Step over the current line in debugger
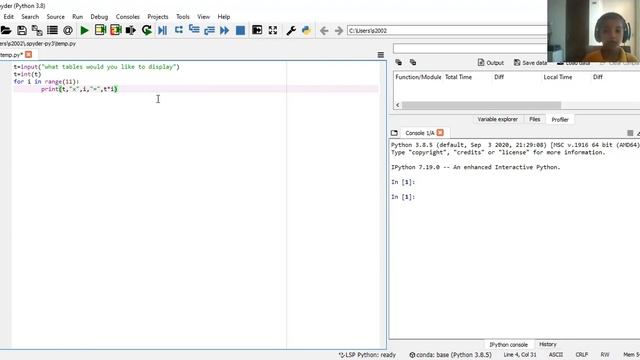The height and width of the screenshot is (360, 640). pos(178,30)
